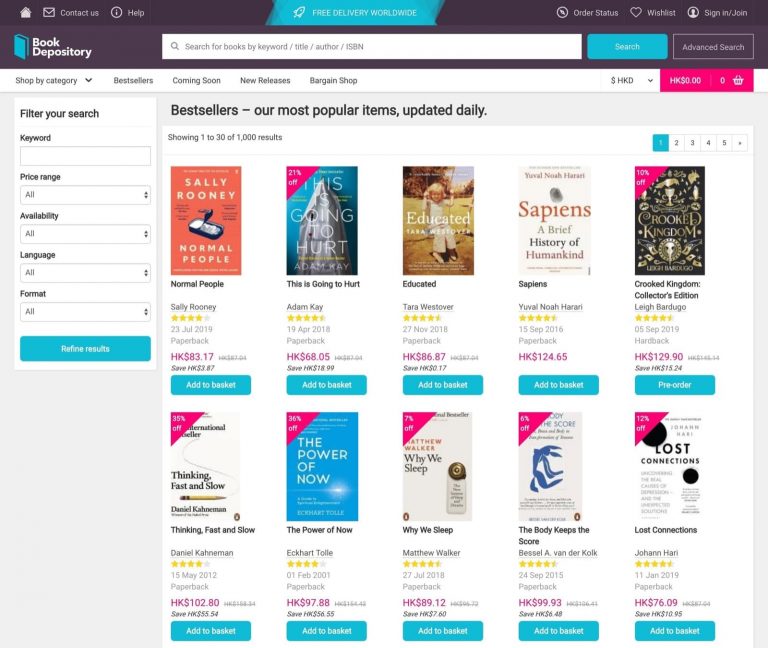Click the HK$0.00 basket total
768x648 pixels.
[x=685, y=80]
